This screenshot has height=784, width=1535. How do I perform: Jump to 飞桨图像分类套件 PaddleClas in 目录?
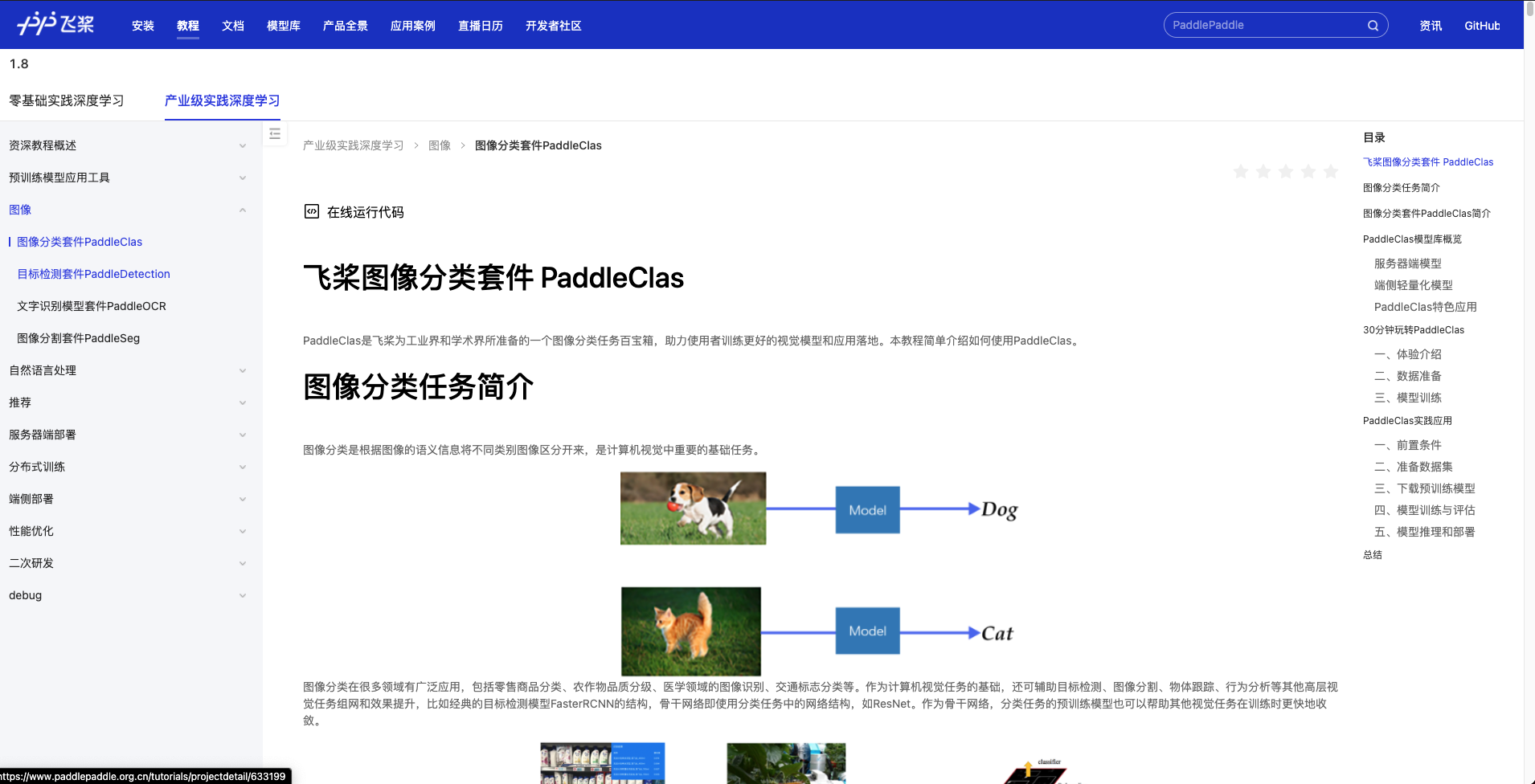[x=1428, y=162]
